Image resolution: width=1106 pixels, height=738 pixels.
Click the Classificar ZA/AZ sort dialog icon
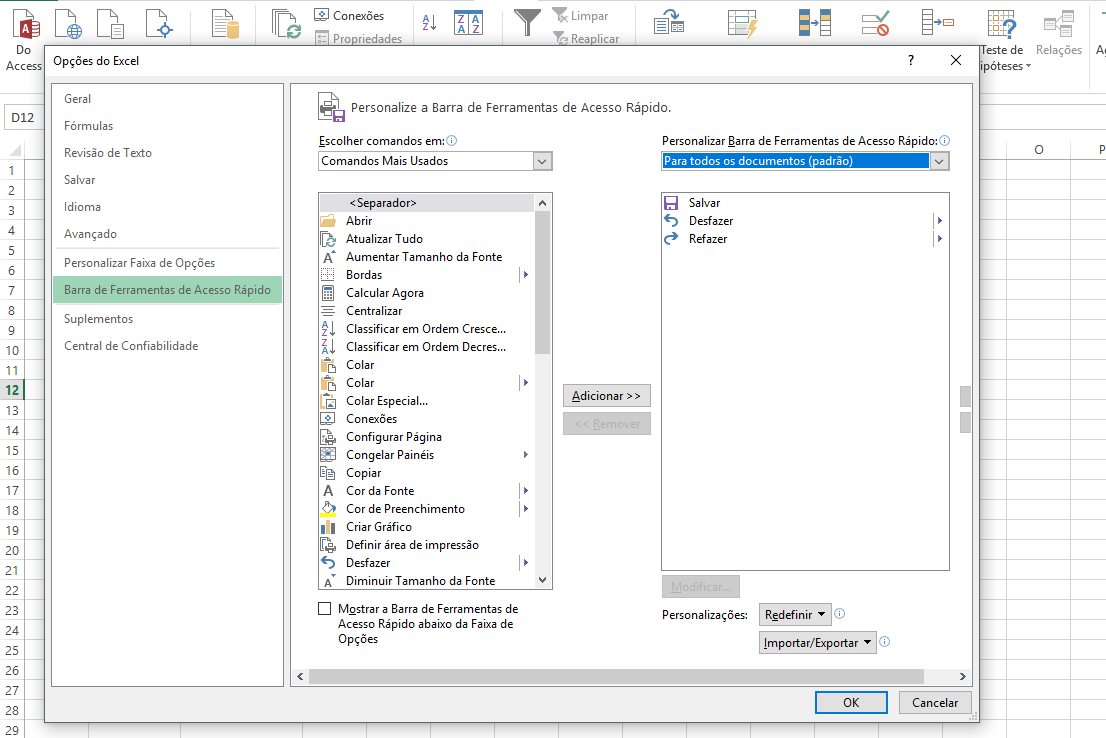tap(468, 23)
